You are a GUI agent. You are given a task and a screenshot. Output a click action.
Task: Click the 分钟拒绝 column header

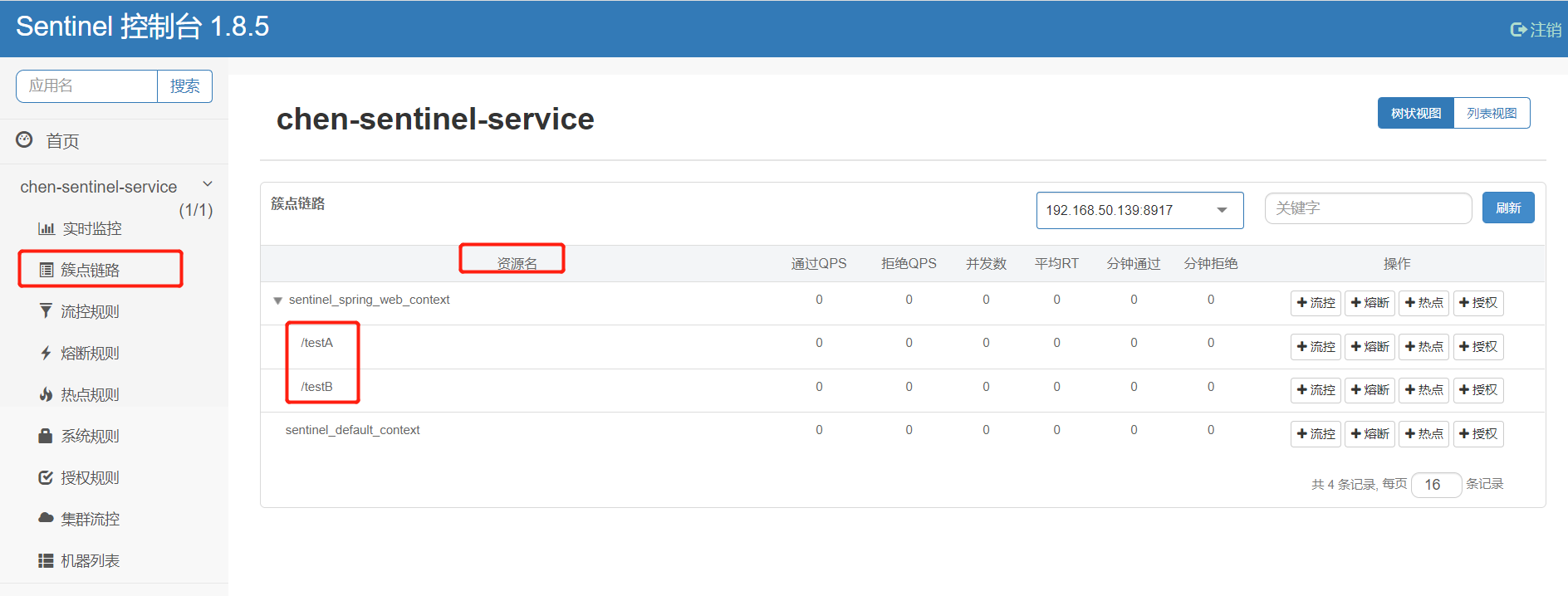coord(1211,264)
